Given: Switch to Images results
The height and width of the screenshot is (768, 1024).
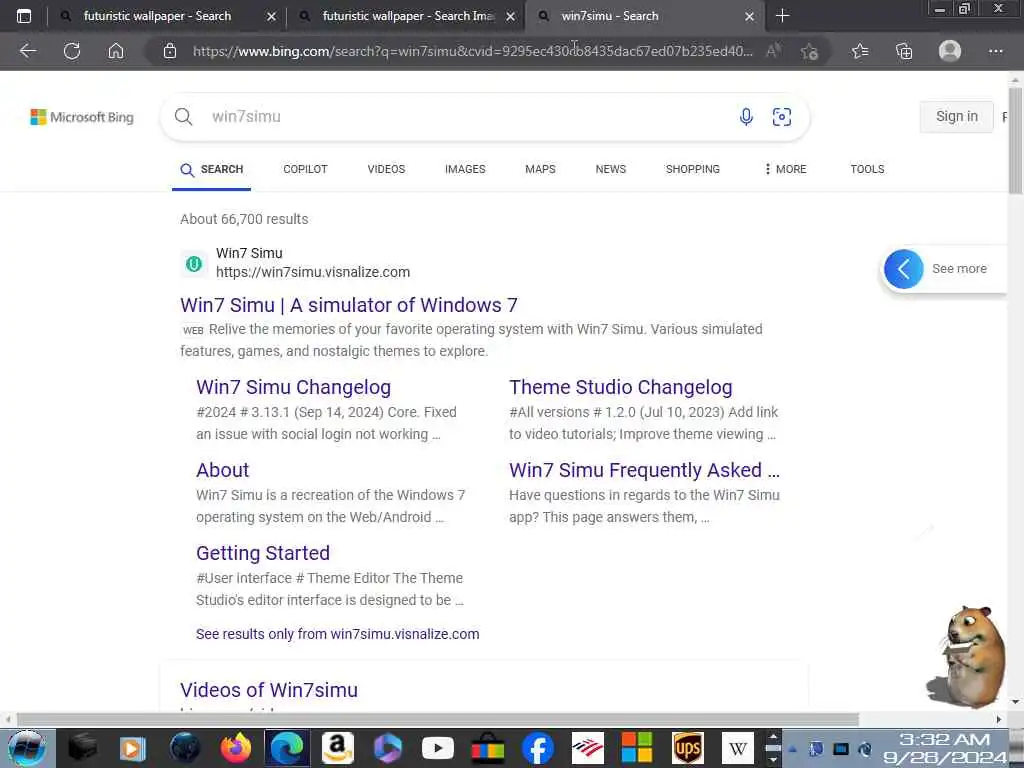Looking at the screenshot, I should 465,169.
